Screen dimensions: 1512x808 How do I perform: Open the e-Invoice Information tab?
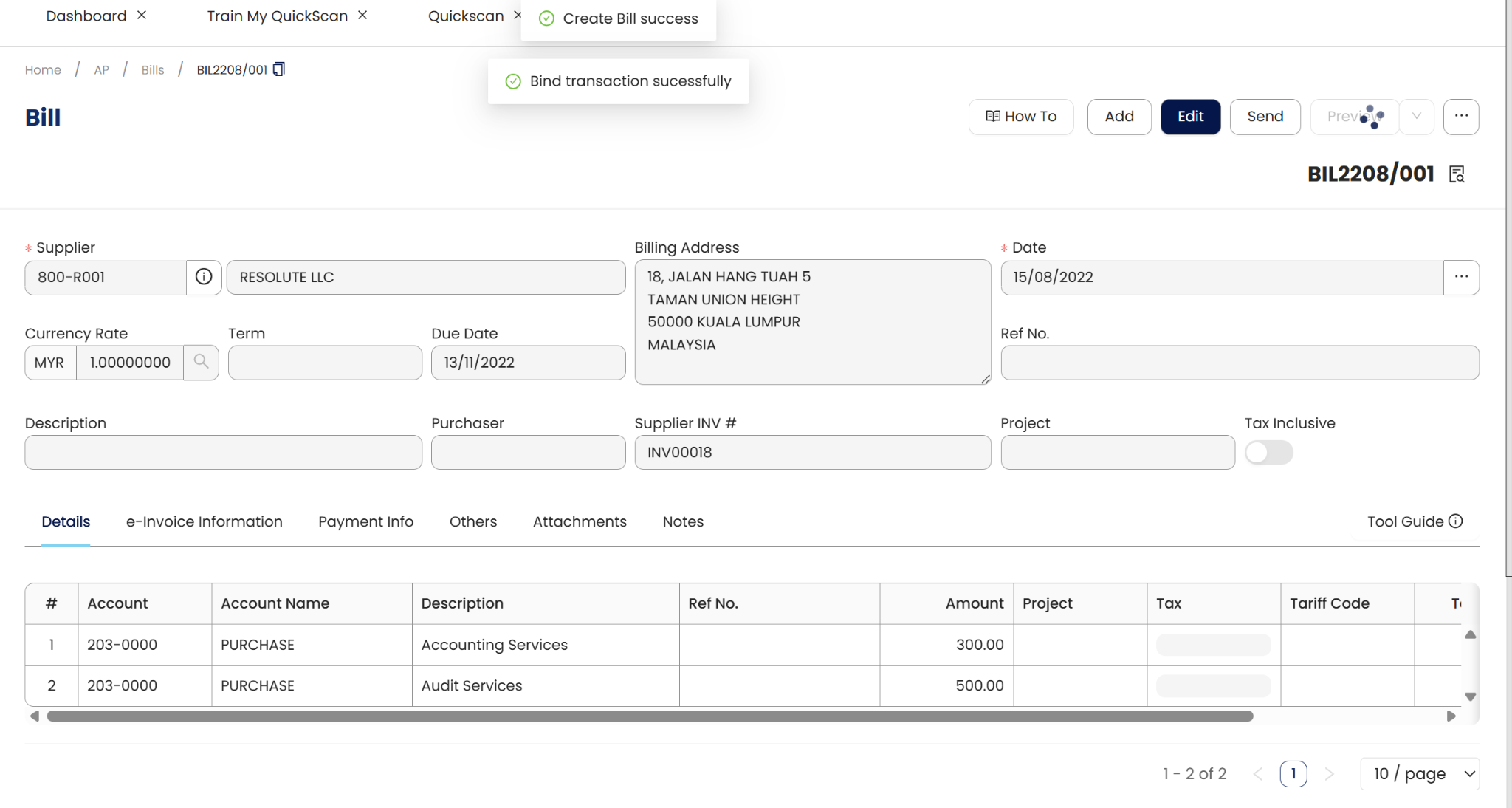pyautogui.click(x=204, y=521)
